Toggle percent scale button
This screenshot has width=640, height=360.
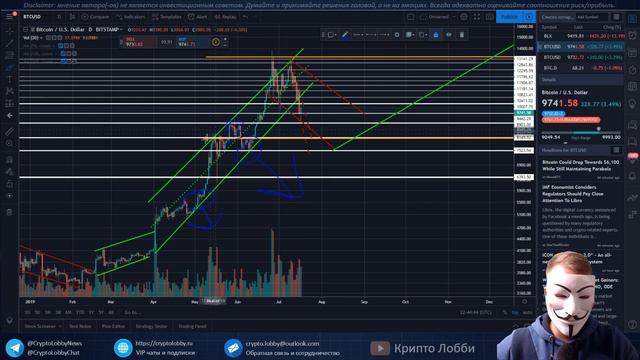504,313
